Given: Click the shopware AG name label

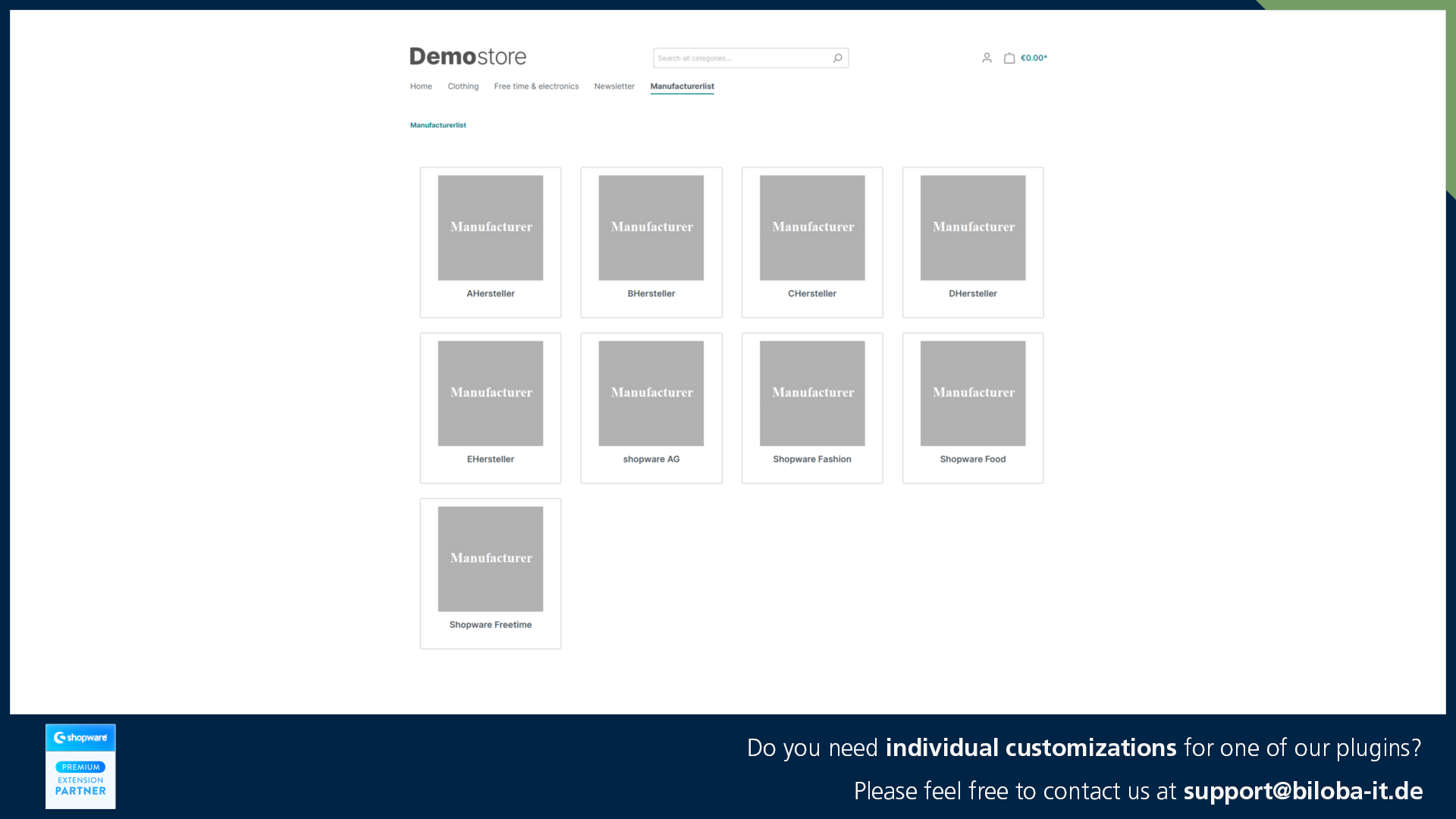Looking at the screenshot, I should click(x=651, y=459).
